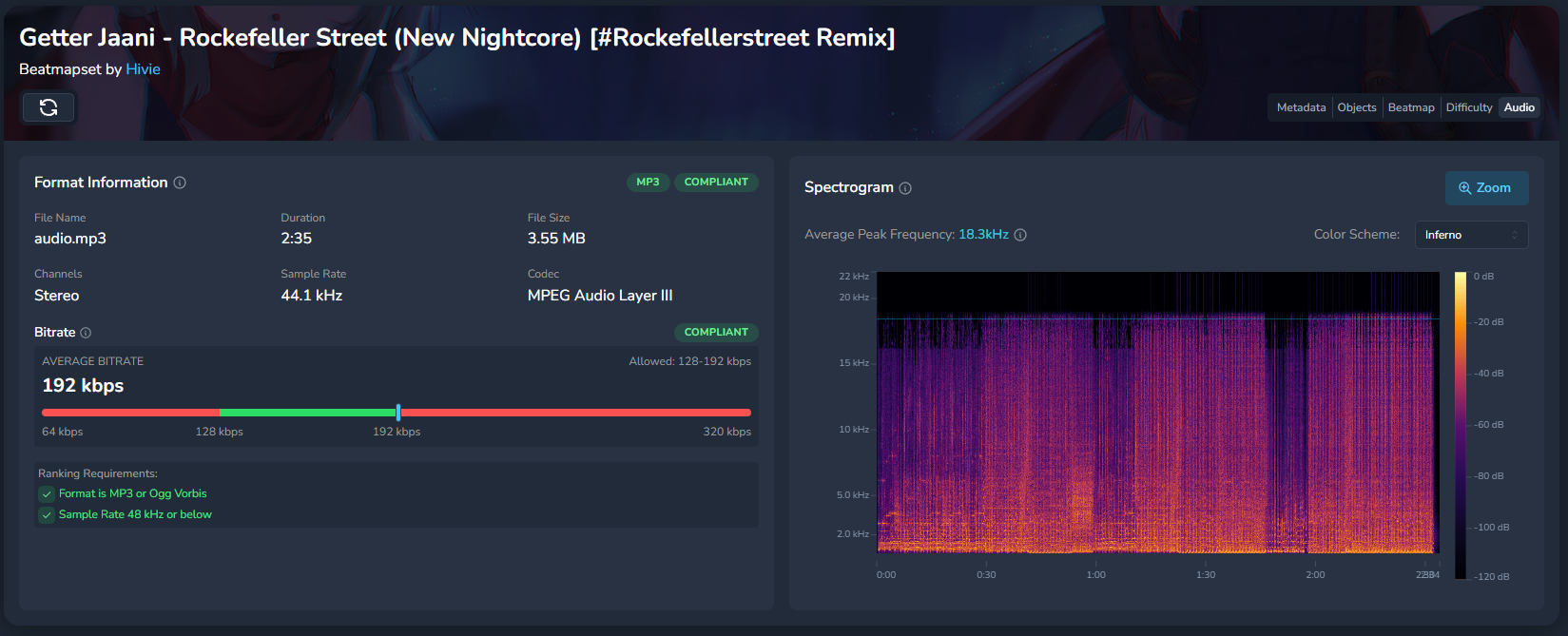This screenshot has width=1568, height=636.
Task: Click the COMPLIANT badge in Bitrate row
Action: [x=716, y=333]
